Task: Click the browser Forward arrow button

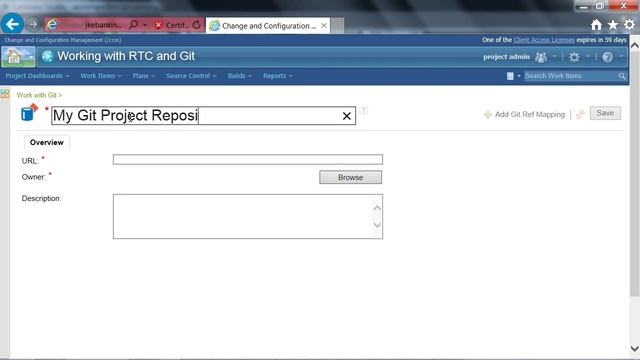Action: coord(33,24)
